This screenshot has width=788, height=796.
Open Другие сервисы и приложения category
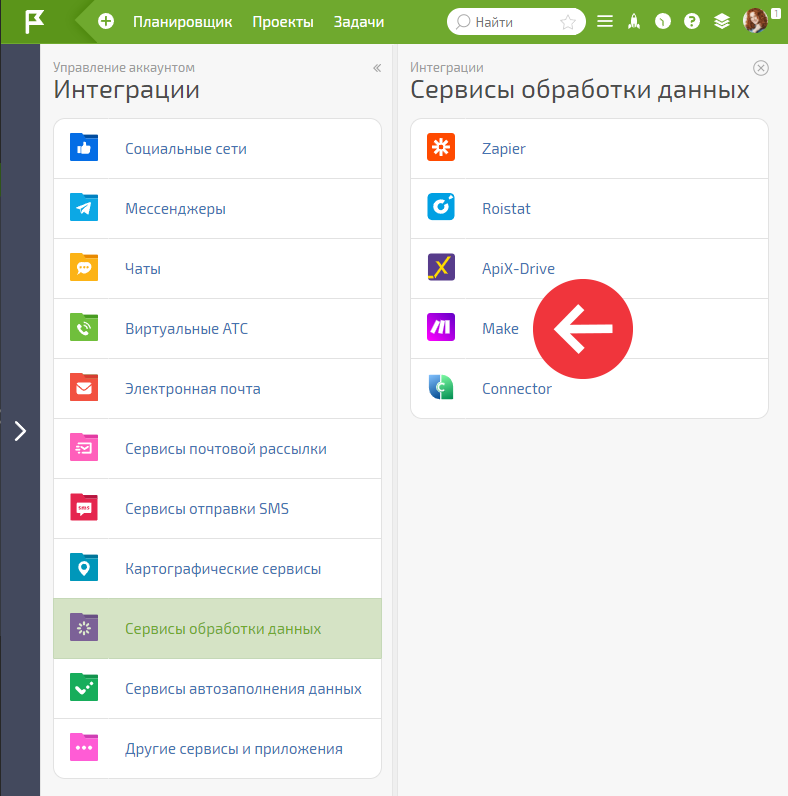point(217,748)
